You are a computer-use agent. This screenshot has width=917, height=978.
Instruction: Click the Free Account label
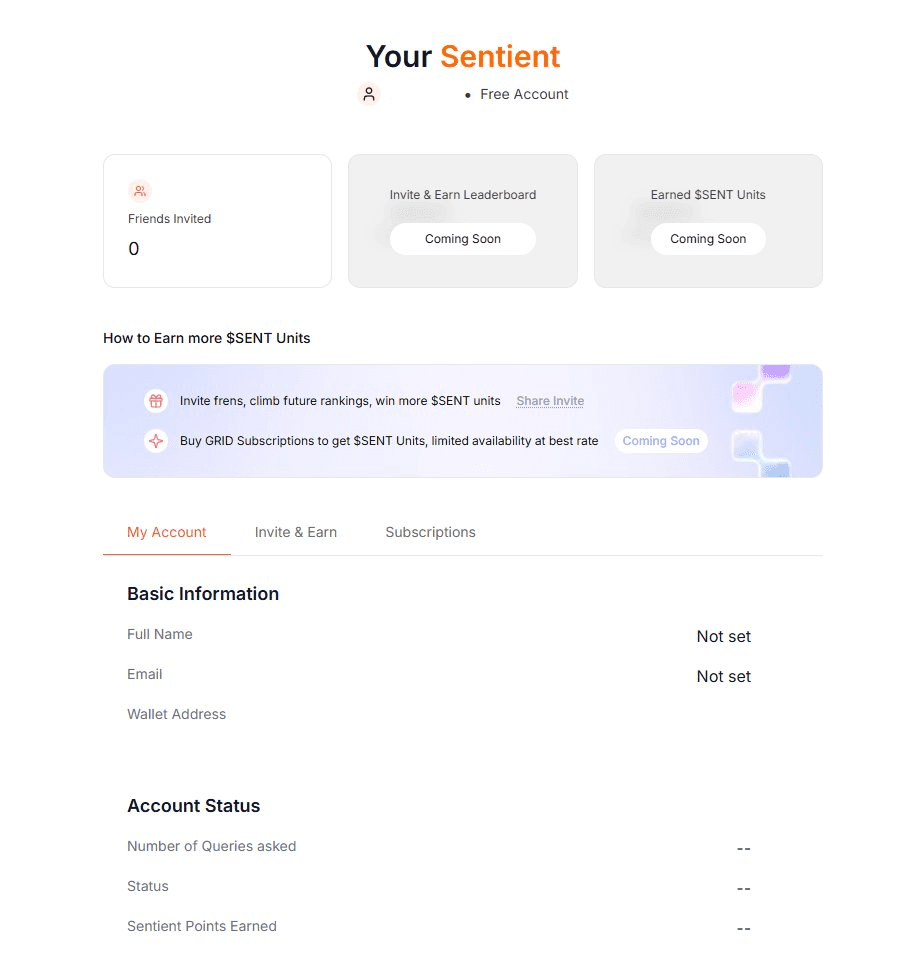pyautogui.click(x=524, y=94)
